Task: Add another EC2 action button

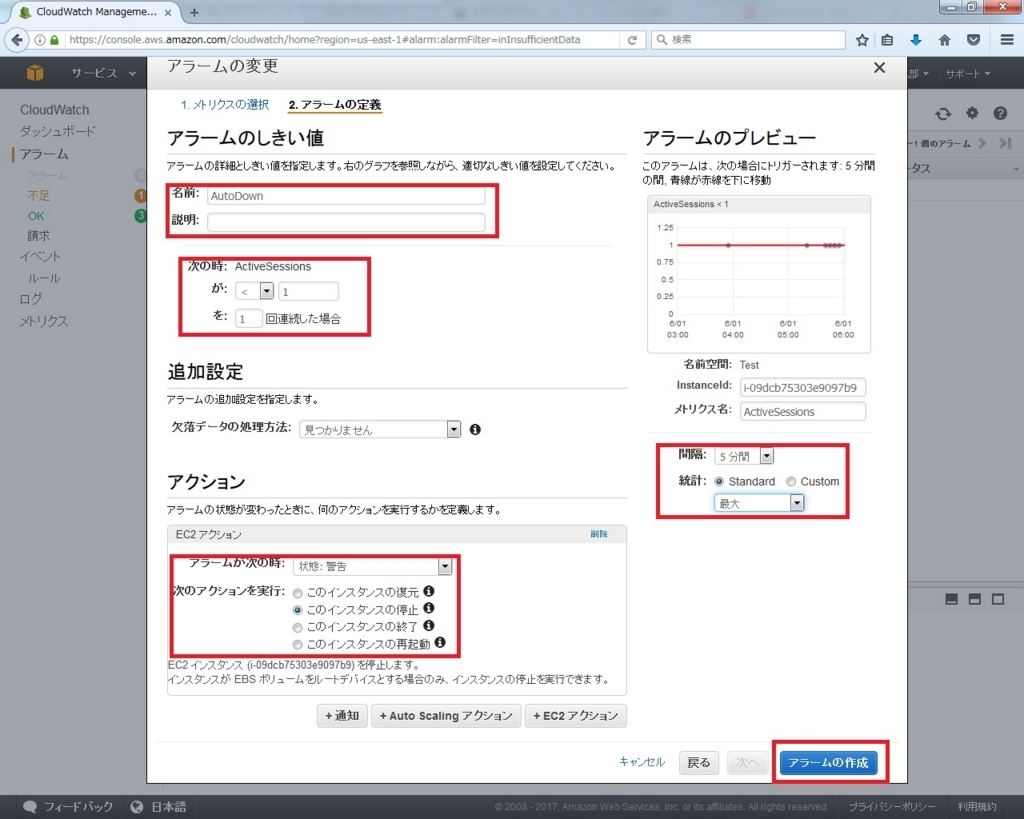Action: click(576, 716)
